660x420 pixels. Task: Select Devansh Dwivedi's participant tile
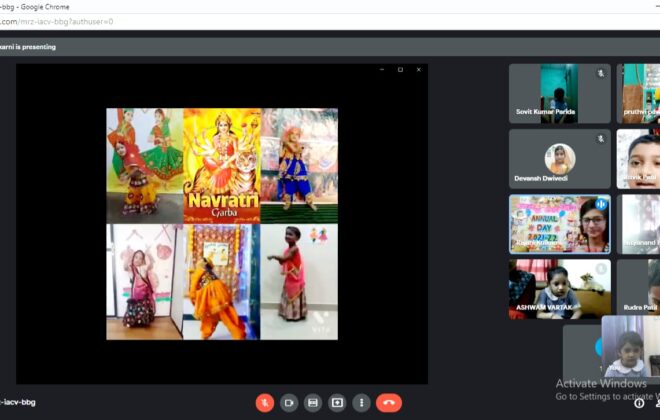559,159
